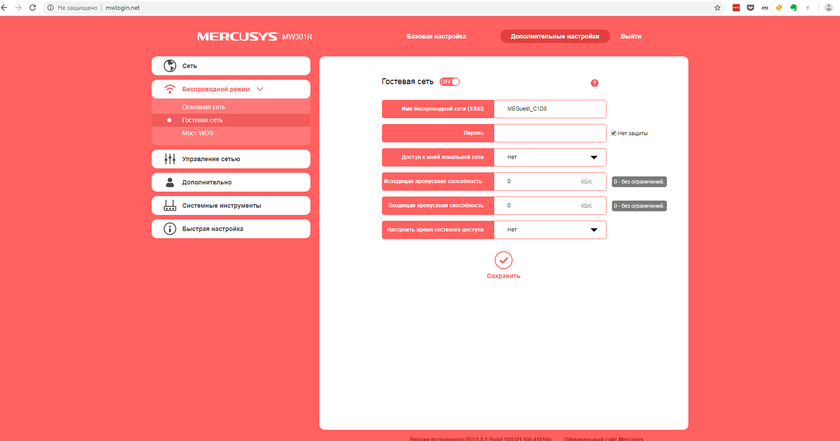Open the Evernote elephant extension
Image resolution: width=840 pixels, height=441 pixels.
pyautogui.click(x=793, y=7)
